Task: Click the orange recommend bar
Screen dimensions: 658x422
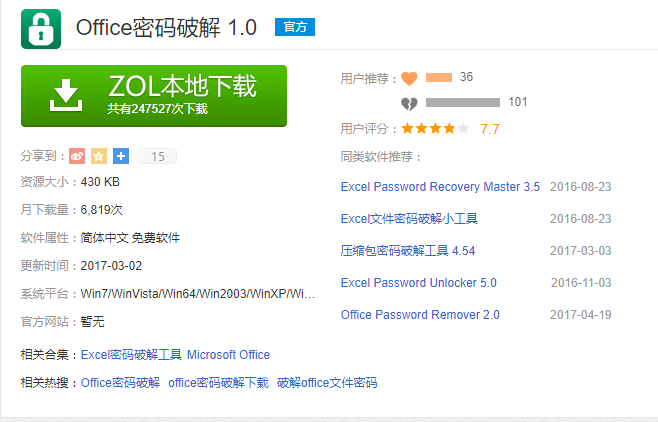Action: pos(439,78)
